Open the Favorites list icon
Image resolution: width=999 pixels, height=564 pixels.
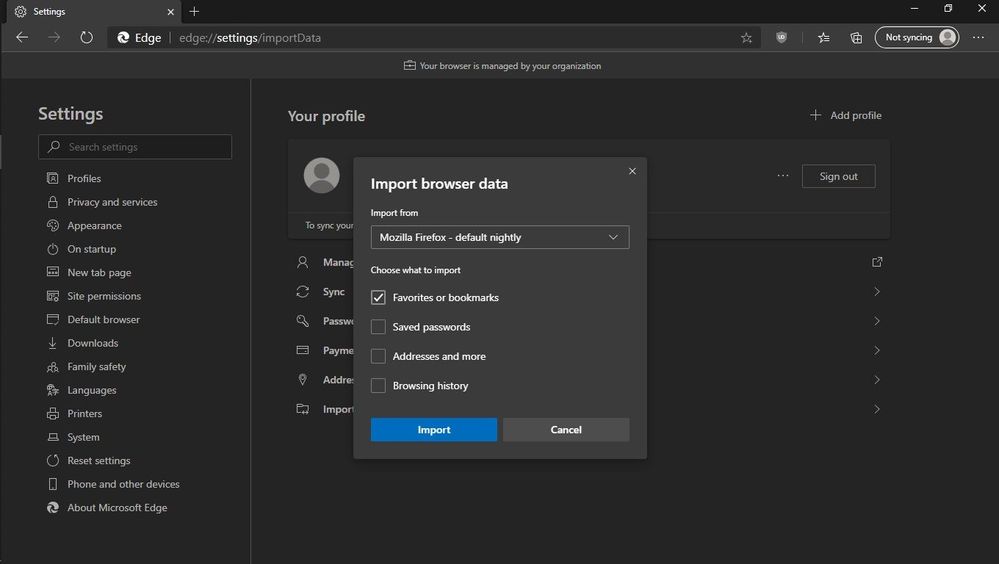pos(823,38)
